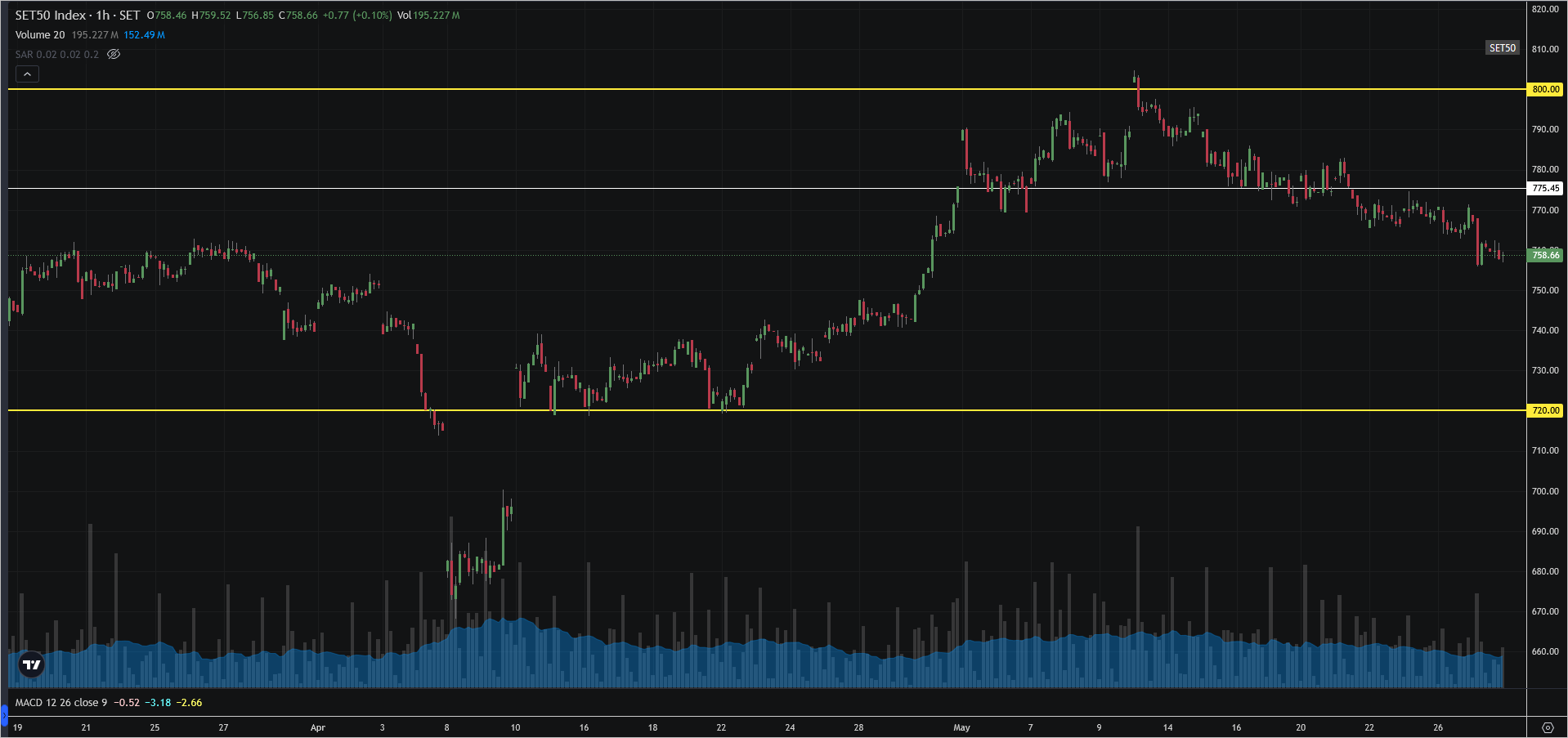Click the MACD line value -3.18
1568x738 pixels.
158,703
